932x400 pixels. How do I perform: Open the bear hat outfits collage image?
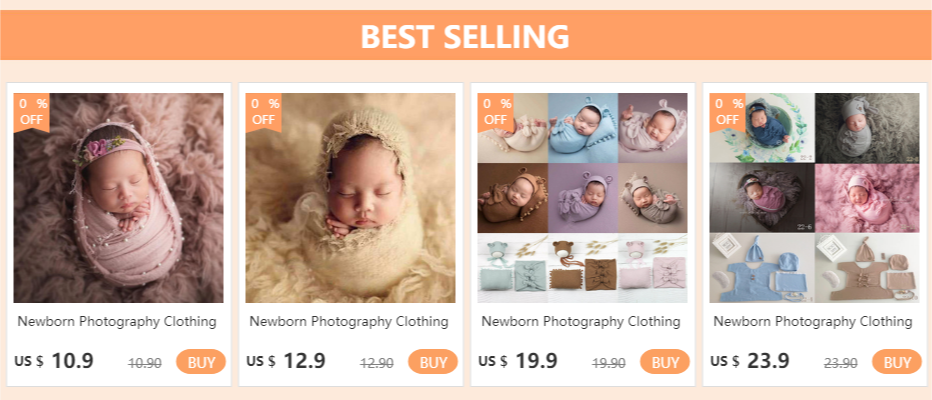click(x=582, y=198)
